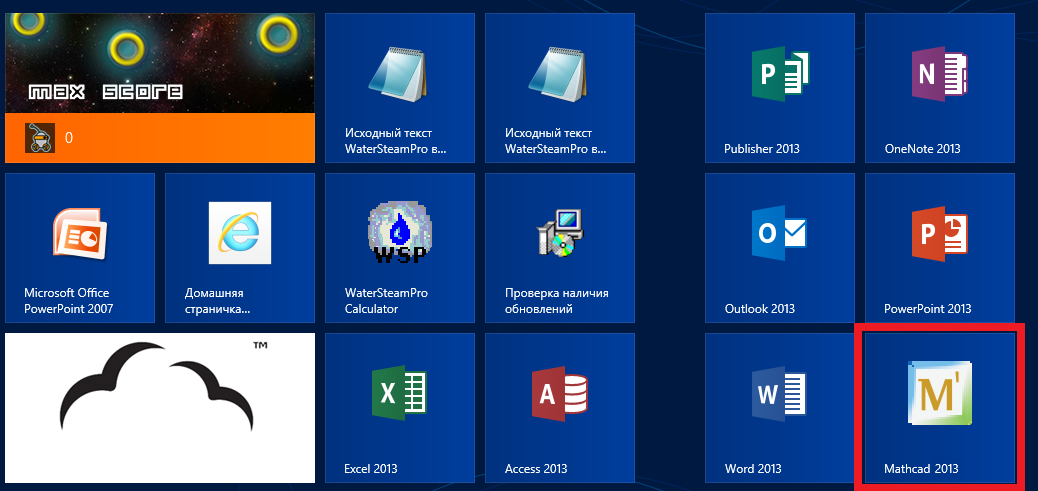The width and height of the screenshot is (1038, 491).
Task: Launch Outlook 2013
Action: click(x=779, y=247)
